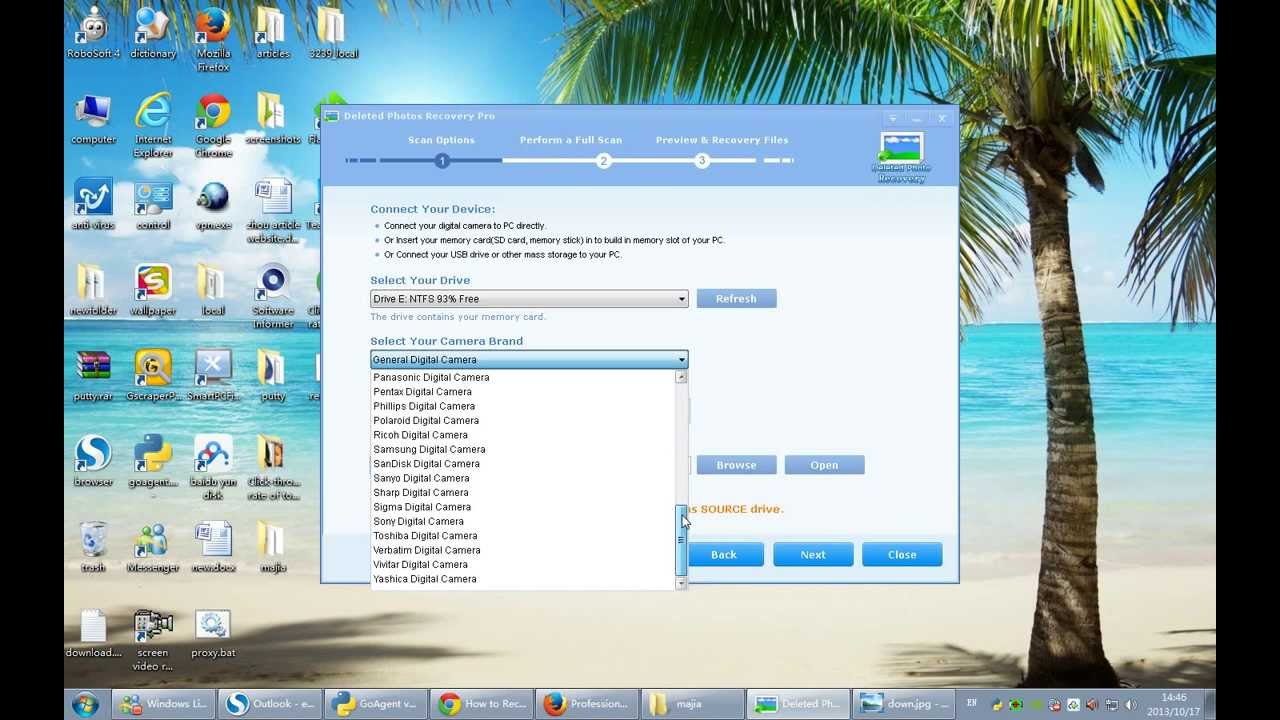This screenshot has height=720, width=1280.
Task: Switch to GoAgent taskbar window
Action: pyautogui.click(x=376, y=704)
